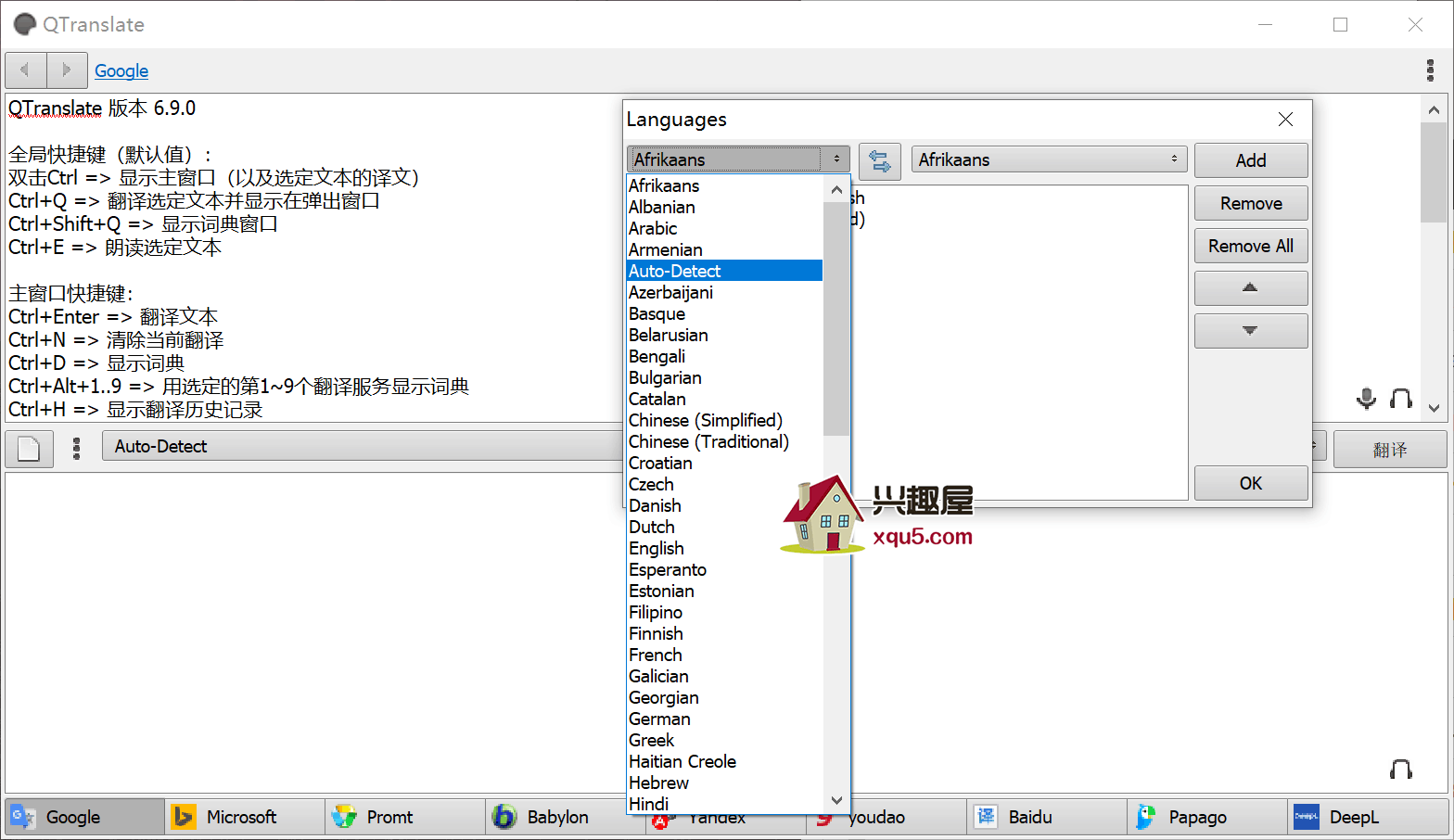Select French in the language list

click(725, 655)
